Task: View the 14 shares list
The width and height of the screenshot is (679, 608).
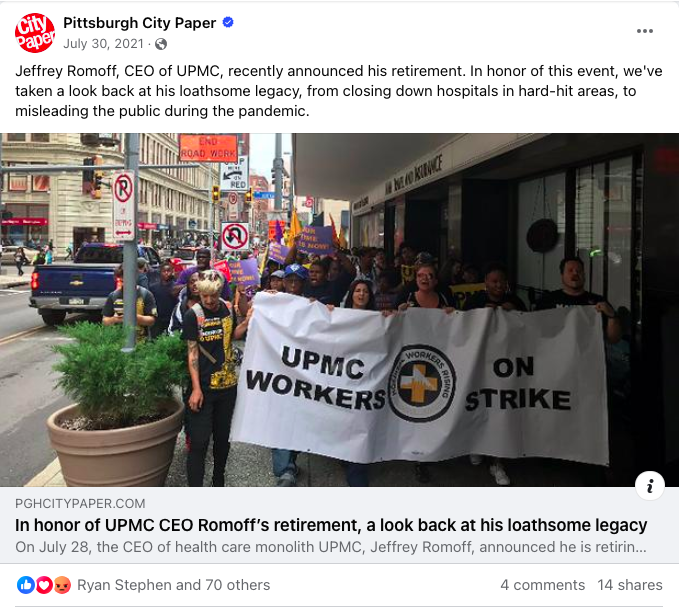Action: click(630, 585)
